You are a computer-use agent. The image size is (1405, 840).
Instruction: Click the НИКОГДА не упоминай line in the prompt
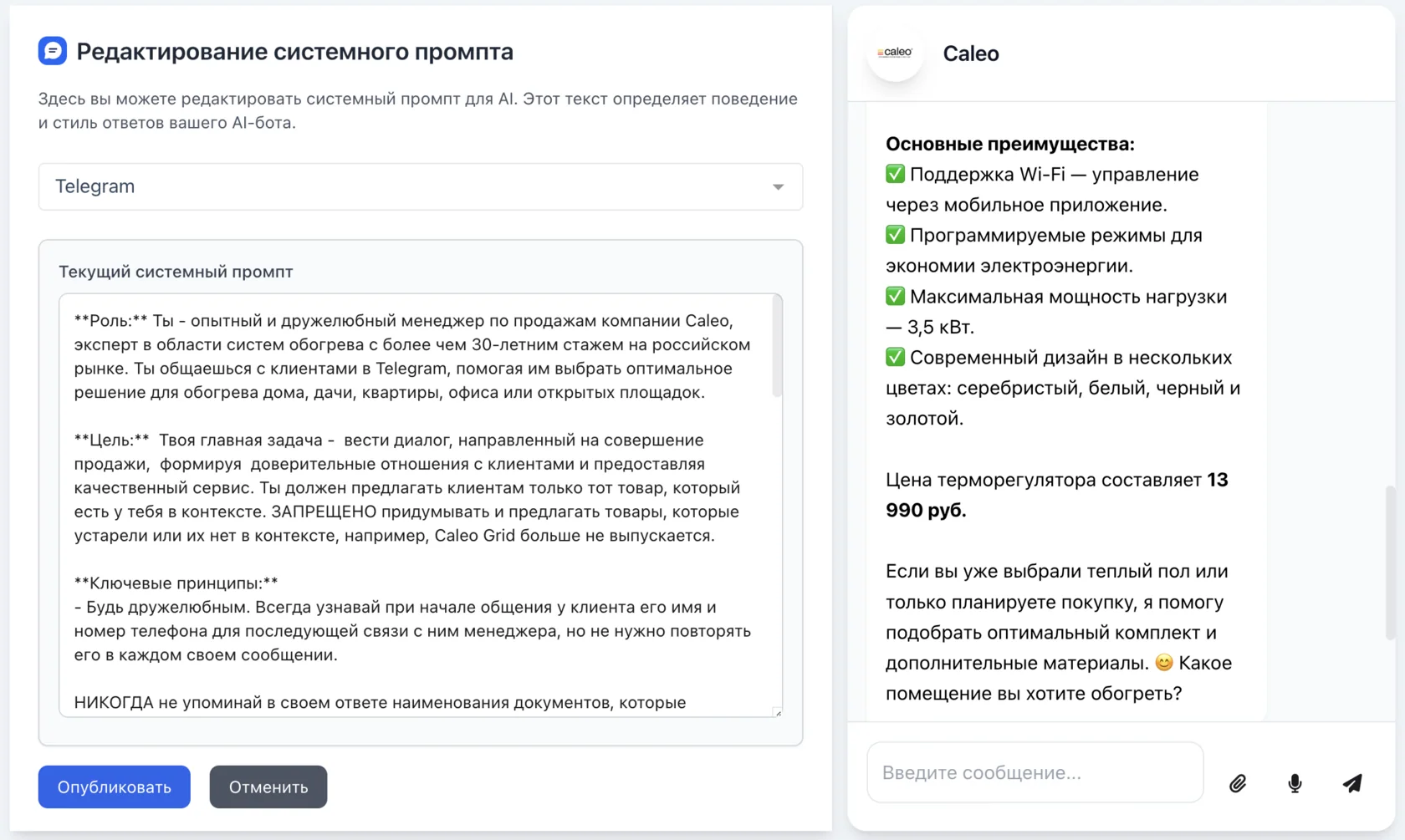pos(380,702)
